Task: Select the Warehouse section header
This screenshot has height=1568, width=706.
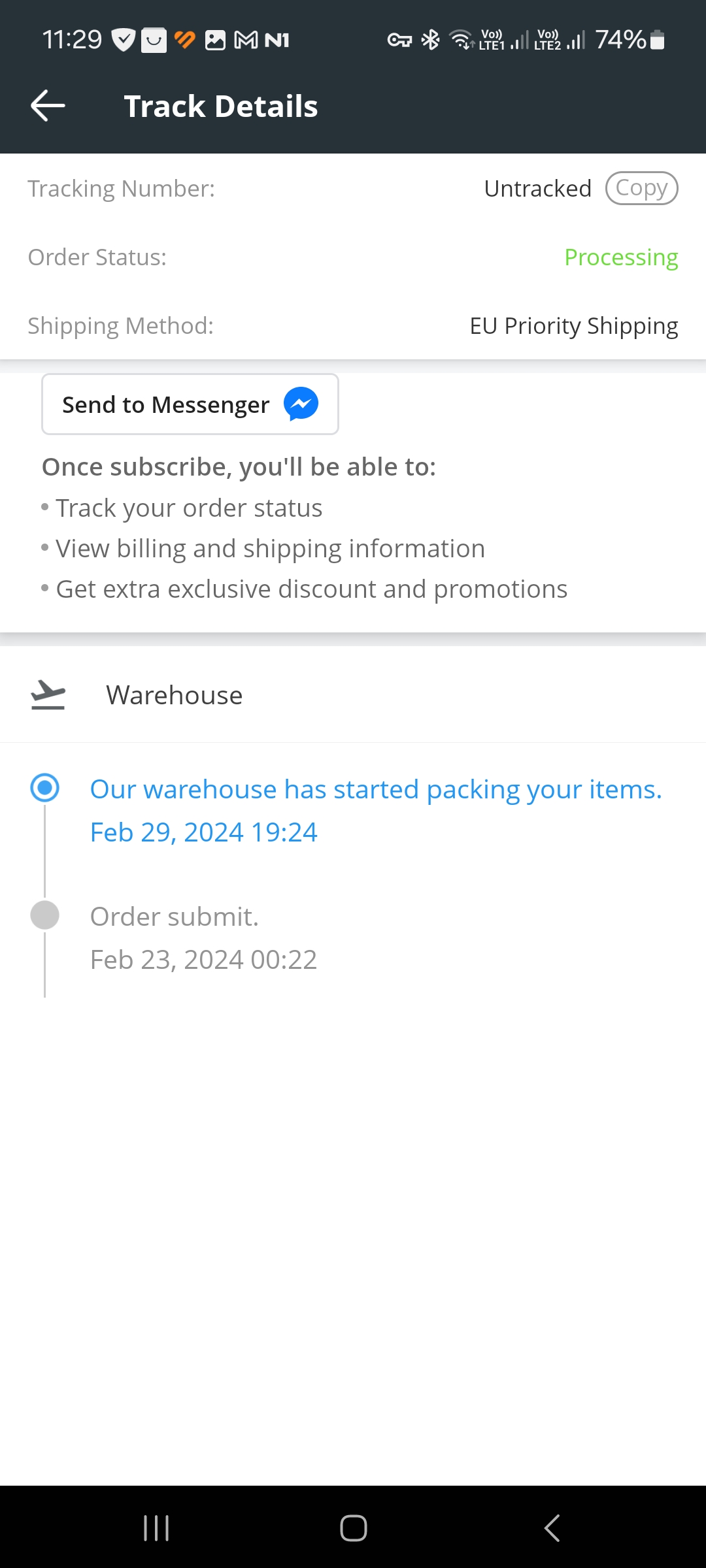Action: [353, 694]
